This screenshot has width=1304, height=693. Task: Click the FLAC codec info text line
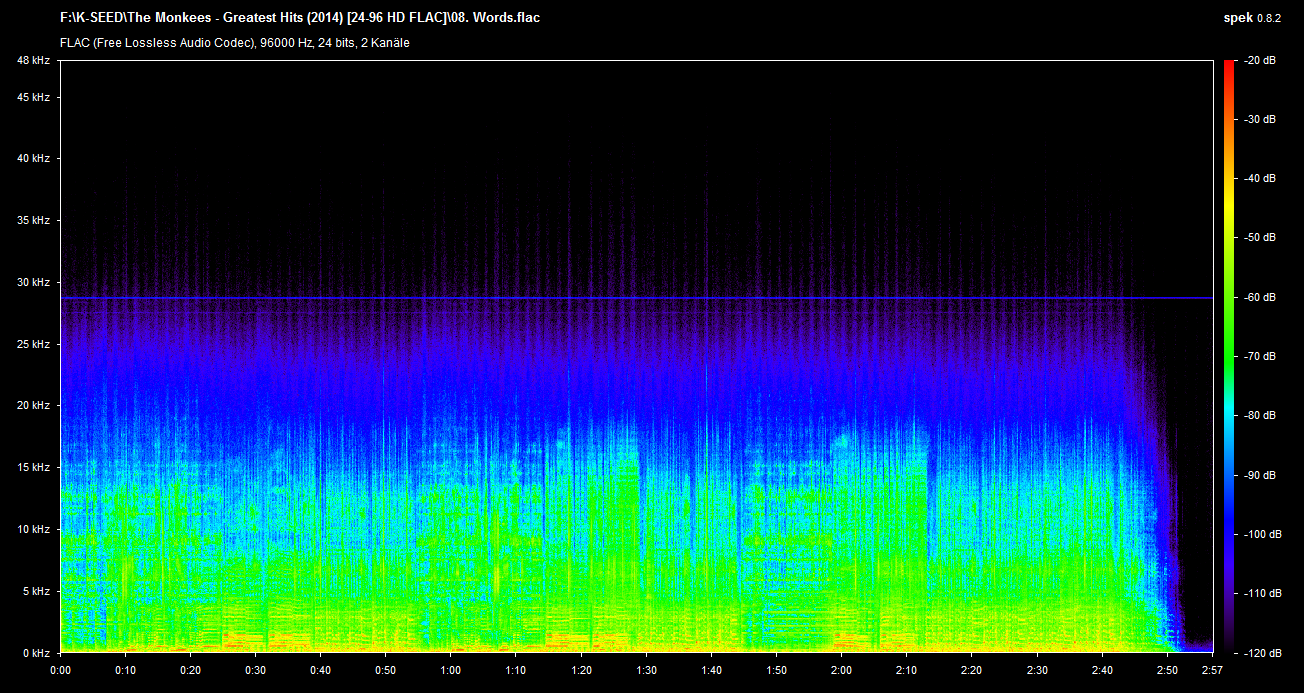(235, 43)
